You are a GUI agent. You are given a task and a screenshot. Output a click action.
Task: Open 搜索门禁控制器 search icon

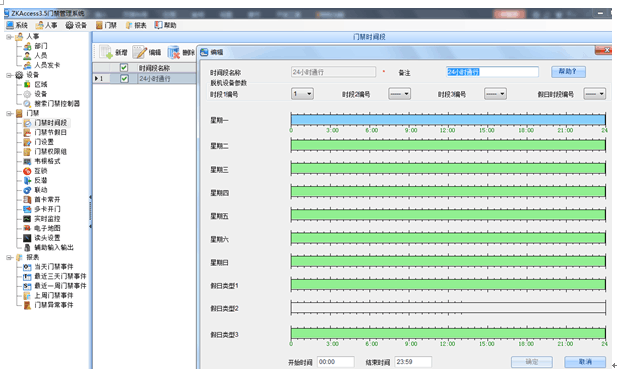pyautogui.click(x=27, y=104)
